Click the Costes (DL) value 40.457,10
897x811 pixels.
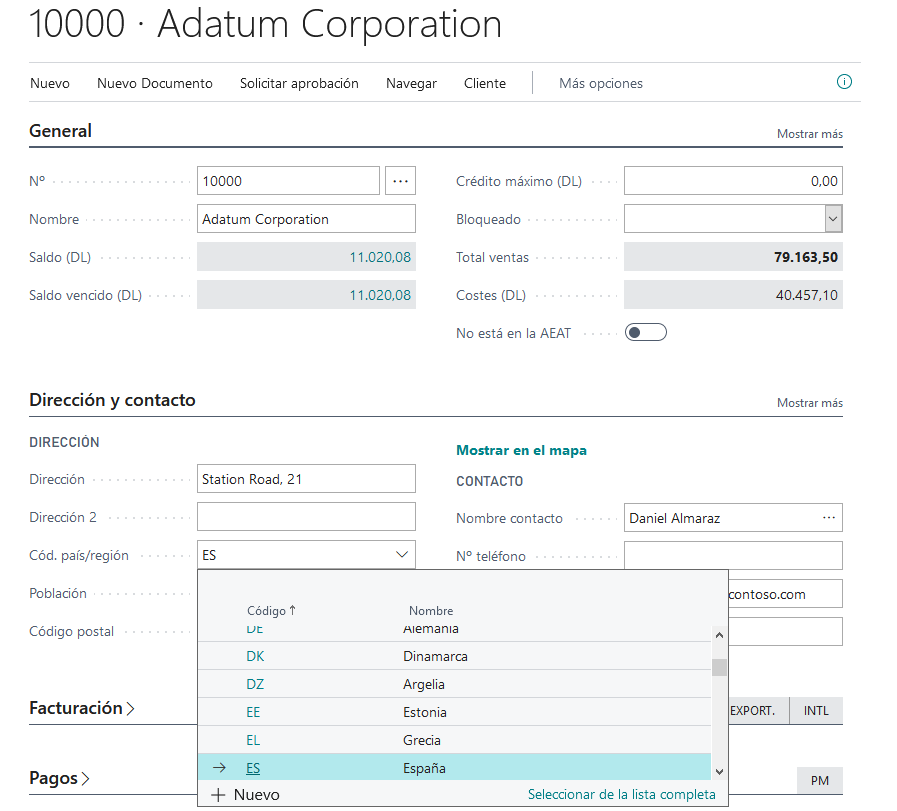pos(806,295)
